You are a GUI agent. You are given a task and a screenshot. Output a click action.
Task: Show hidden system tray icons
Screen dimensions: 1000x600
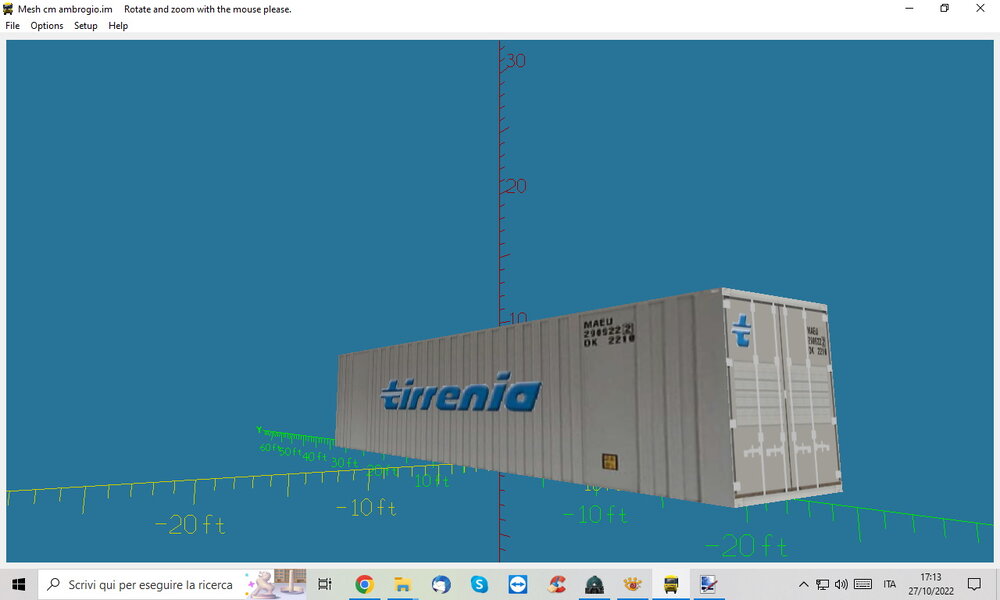click(804, 584)
